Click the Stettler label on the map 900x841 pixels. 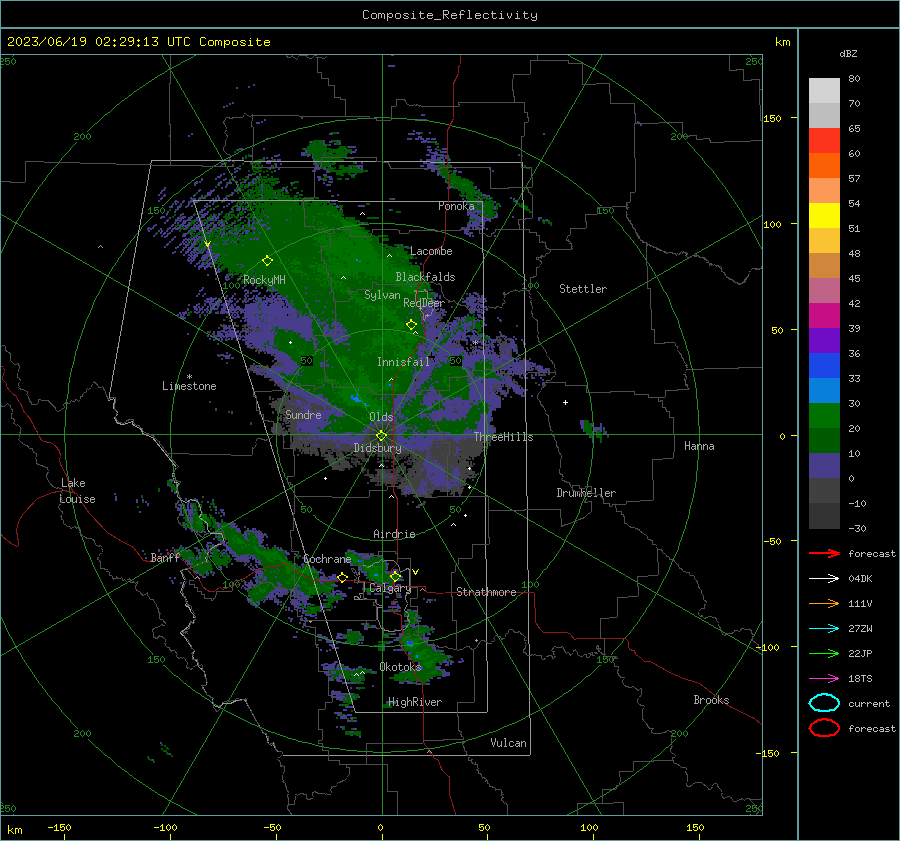(583, 289)
